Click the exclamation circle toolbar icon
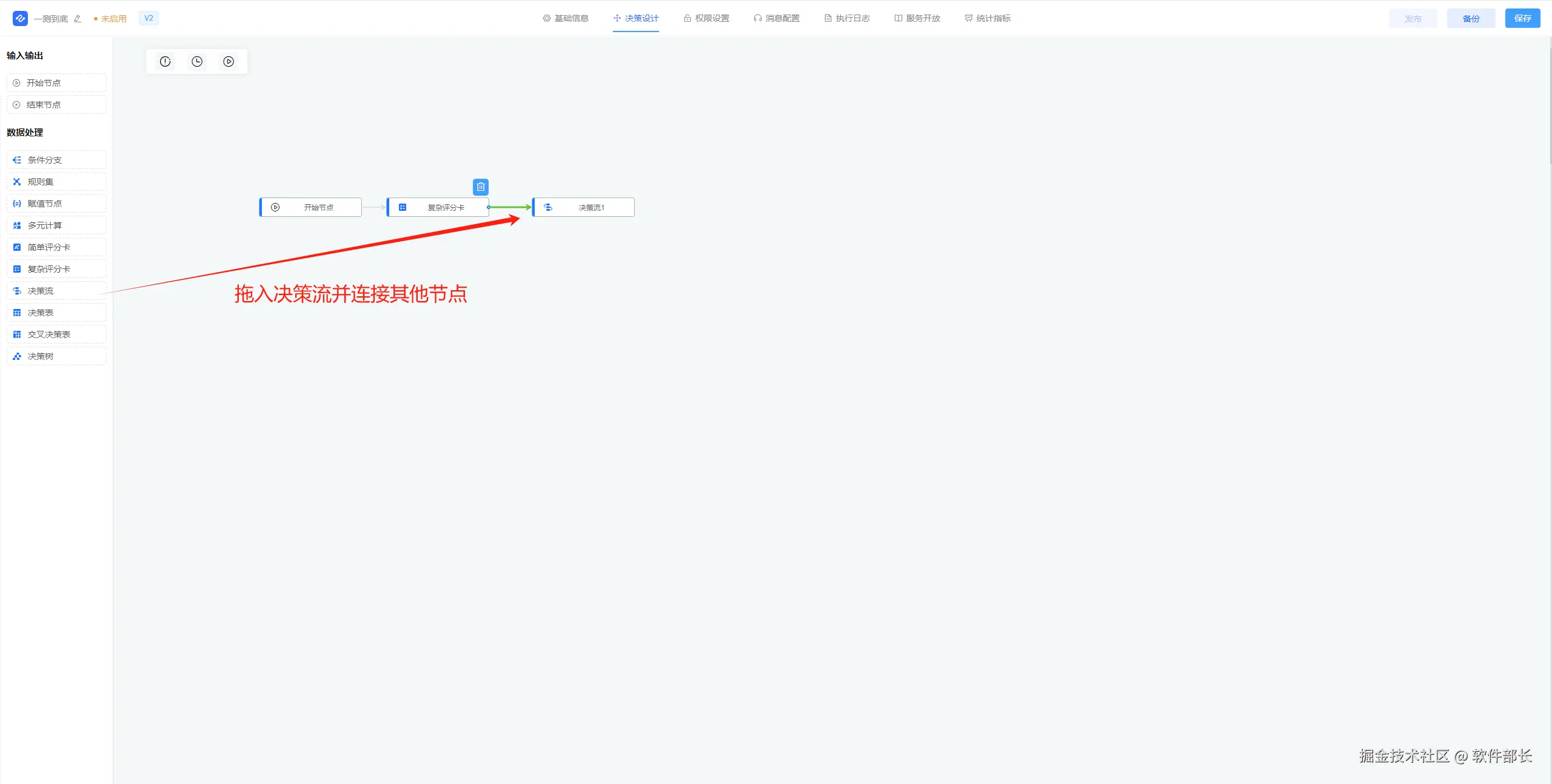This screenshot has width=1552, height=784. coord(166,61)
